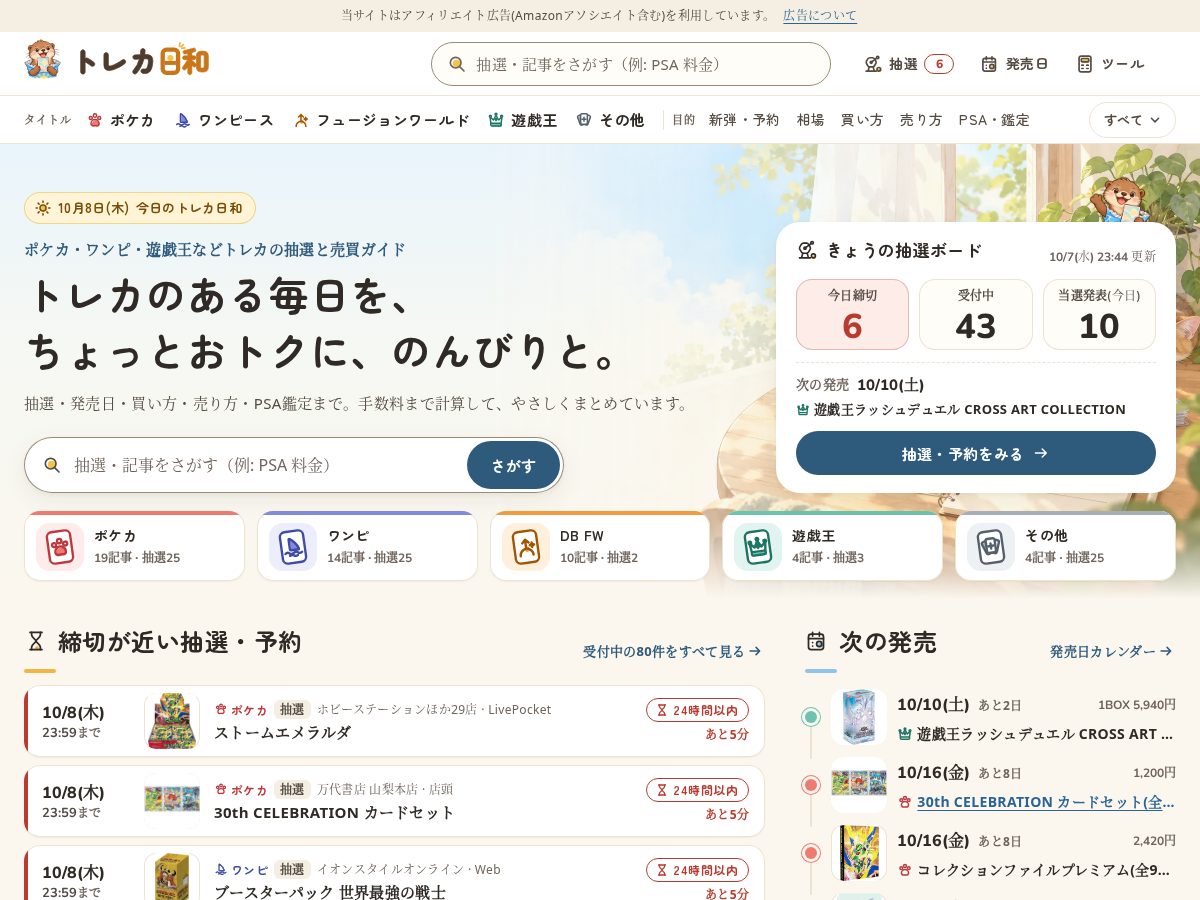
Task: Click the 今日締切 6 counter tile
Action: (x=852, y=314)
